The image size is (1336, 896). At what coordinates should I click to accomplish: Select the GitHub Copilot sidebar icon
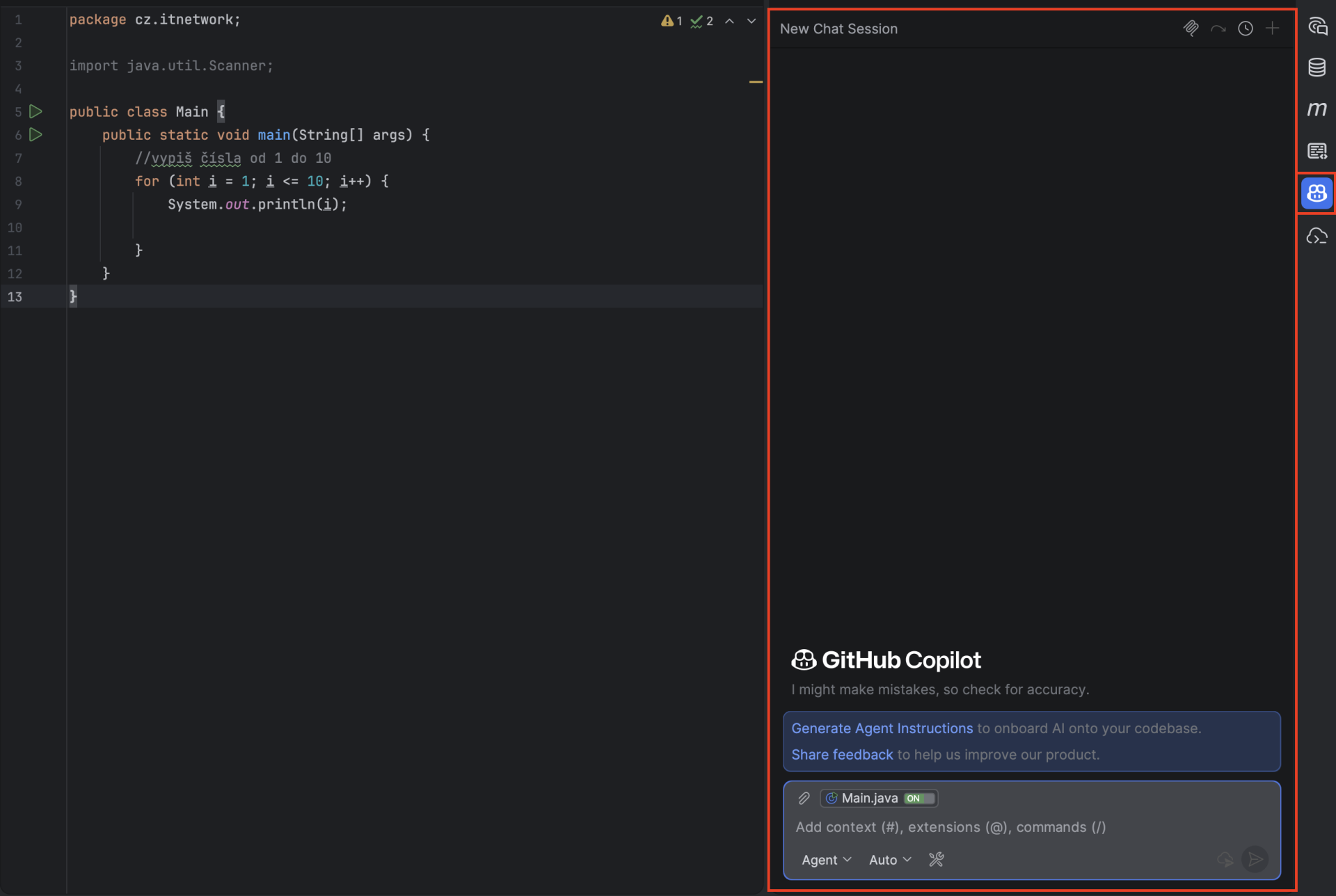(x=1317, y=193)
